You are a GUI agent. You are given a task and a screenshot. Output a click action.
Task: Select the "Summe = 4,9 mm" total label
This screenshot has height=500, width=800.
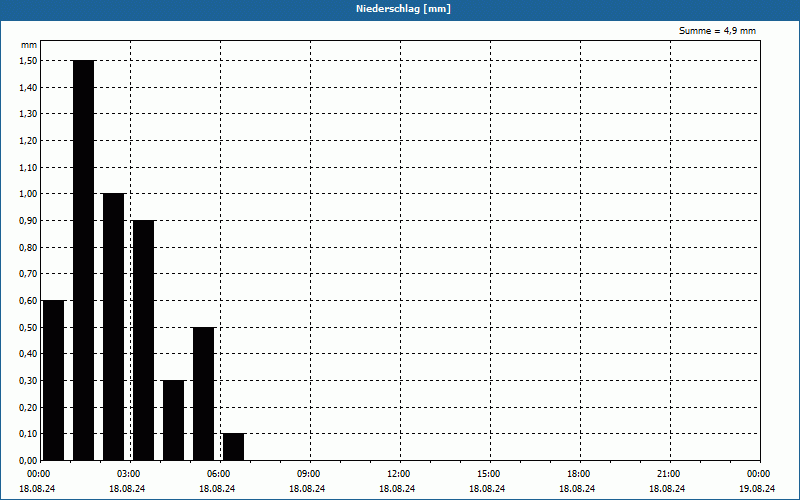coord(717,31)
